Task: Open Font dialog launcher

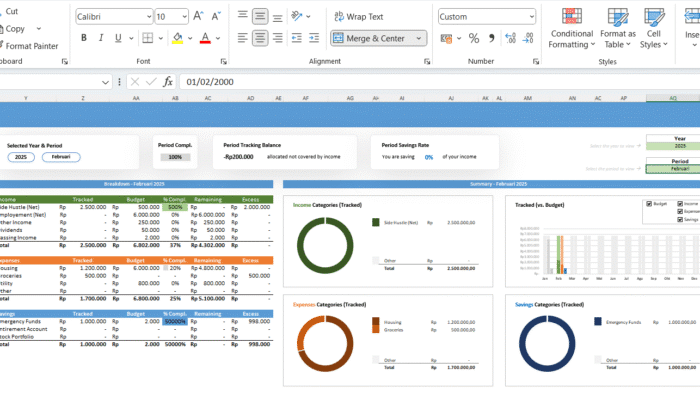Action: tap(224, 62)
